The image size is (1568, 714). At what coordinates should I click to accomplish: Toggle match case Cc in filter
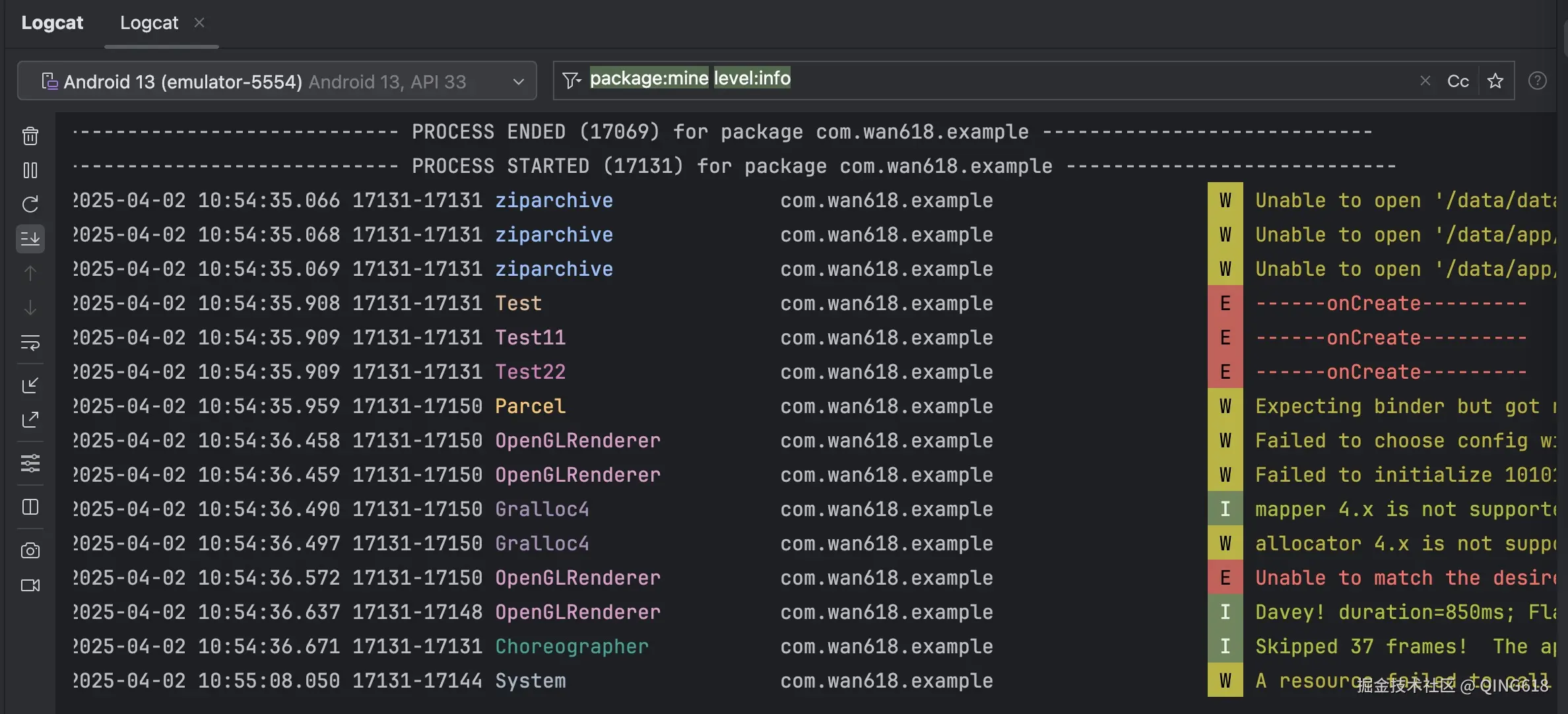point(1457,81)
